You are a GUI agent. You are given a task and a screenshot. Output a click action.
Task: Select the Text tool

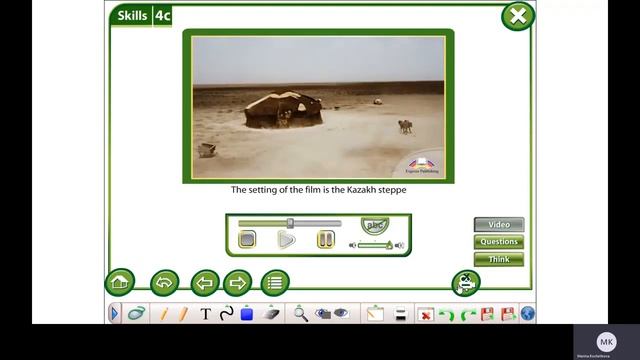(206, 314)
